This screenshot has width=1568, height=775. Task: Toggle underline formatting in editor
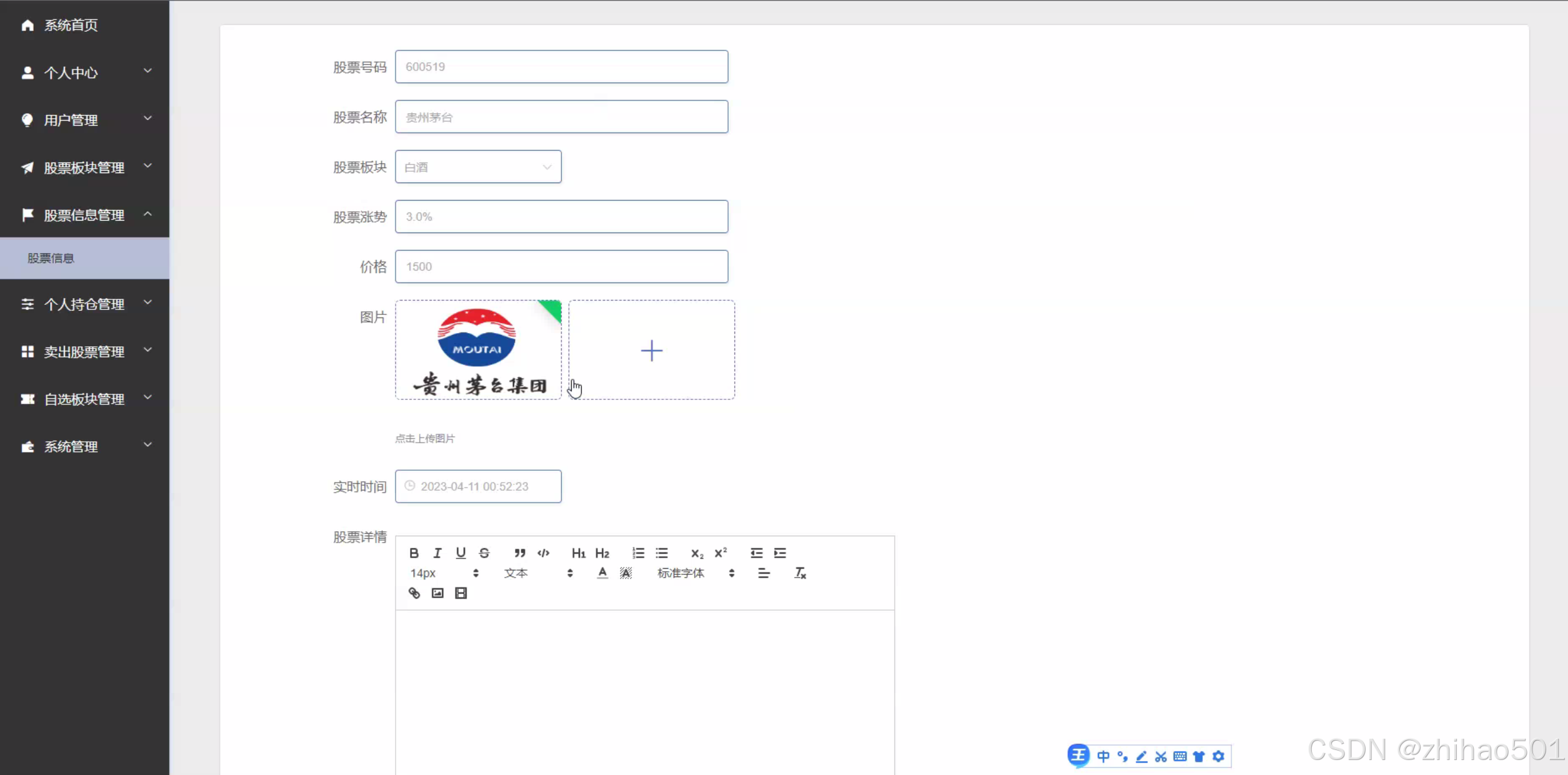tap(461, 553)
